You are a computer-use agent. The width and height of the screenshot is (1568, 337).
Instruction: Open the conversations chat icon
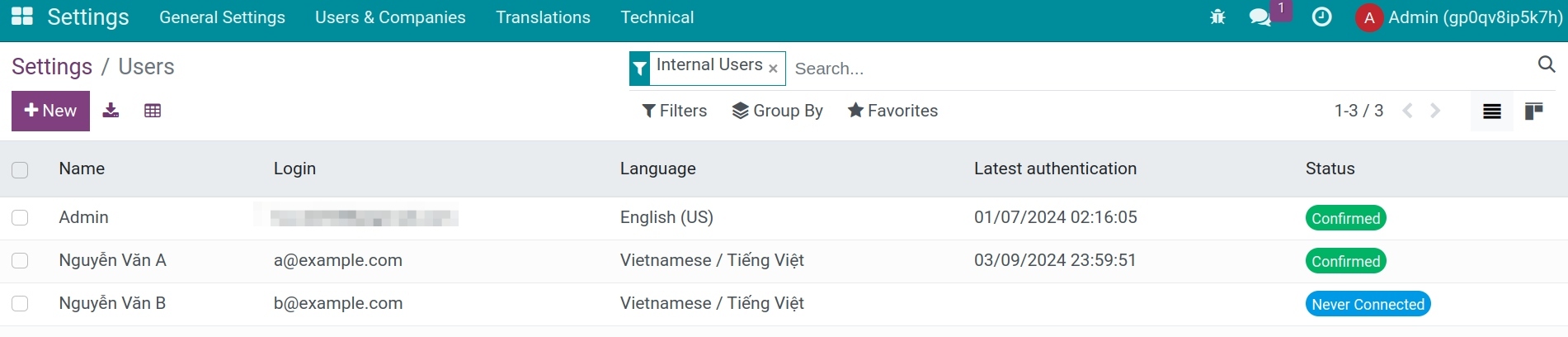point(1260,17)
